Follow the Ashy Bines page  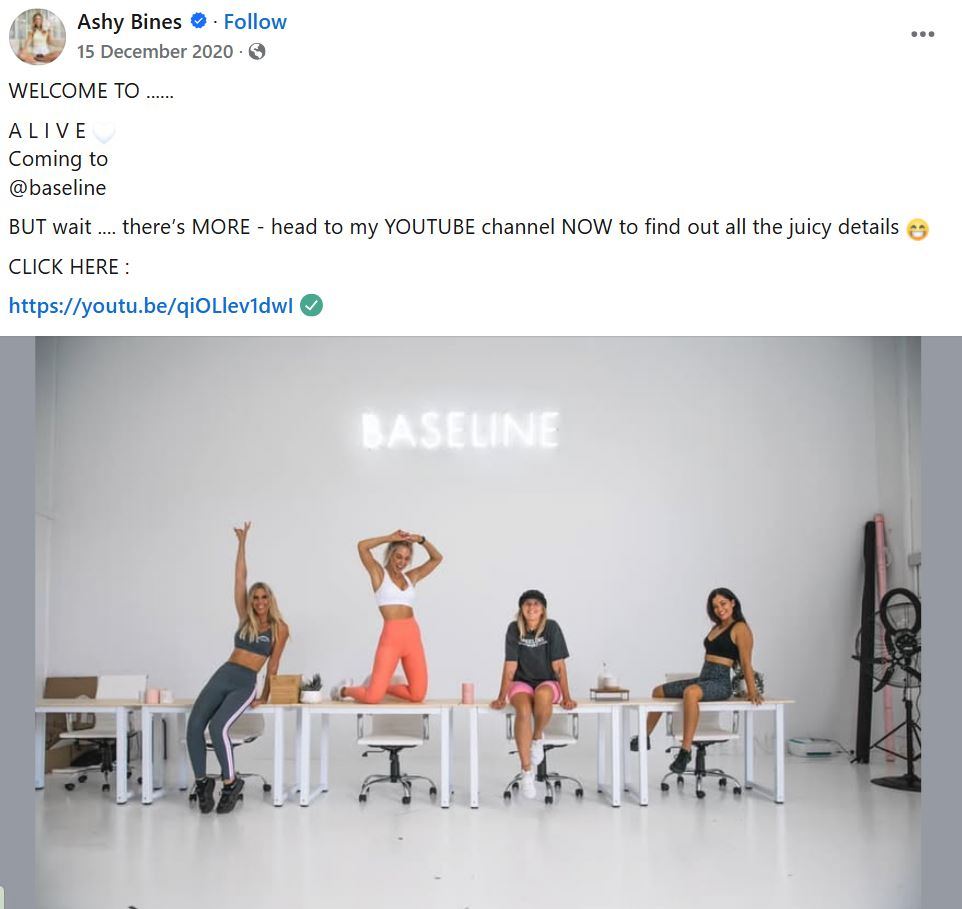click(255, 21)
